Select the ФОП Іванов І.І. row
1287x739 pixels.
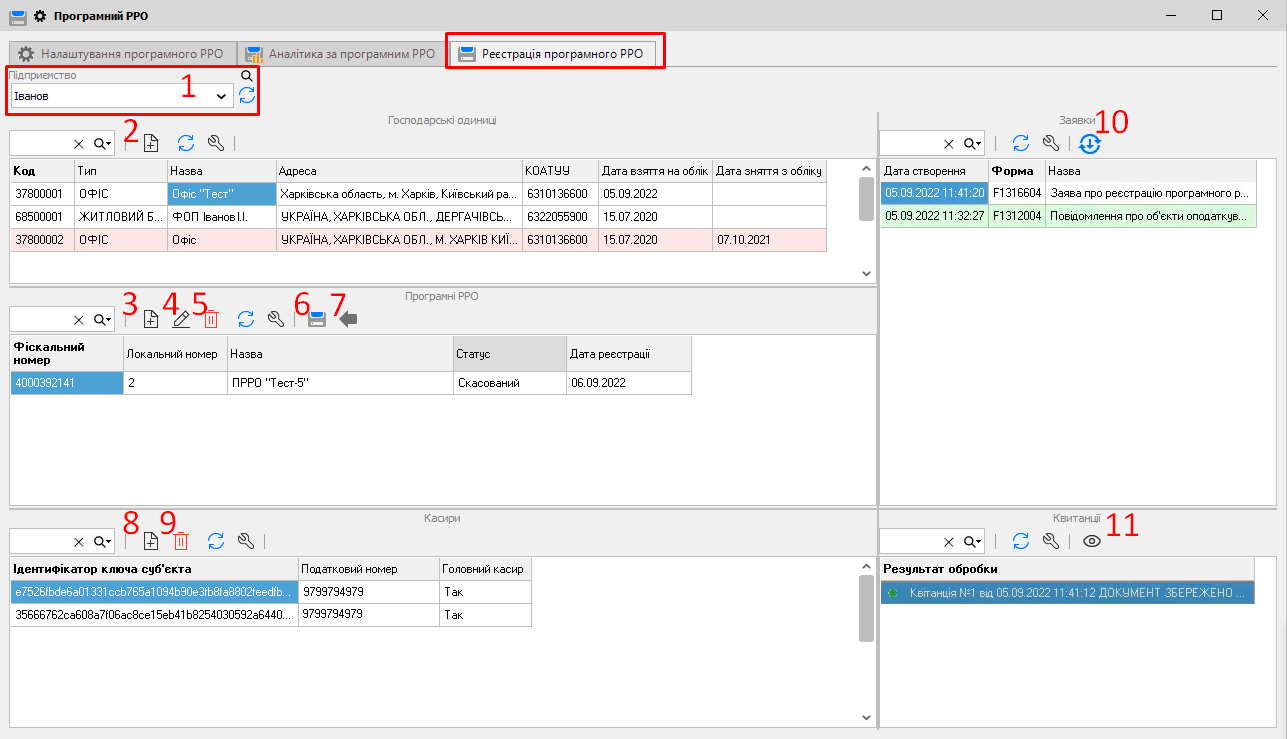tap(220, 216)
